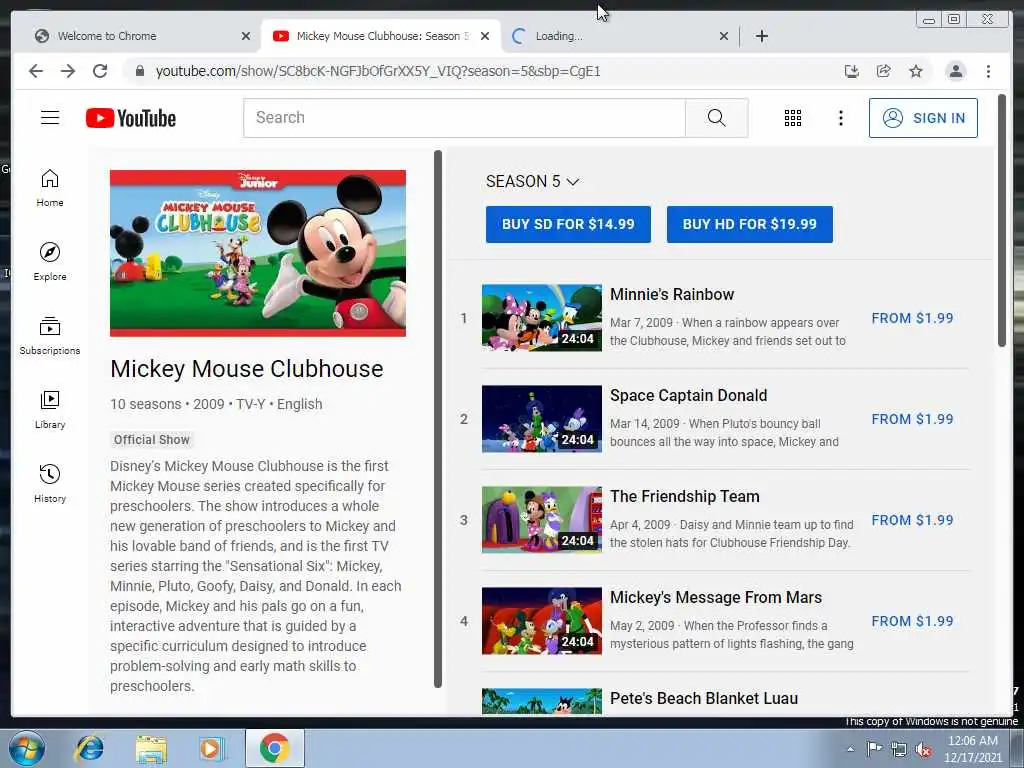Click the SIGN IN button
The image size is (1024, 768).
[x=923, y=118]
